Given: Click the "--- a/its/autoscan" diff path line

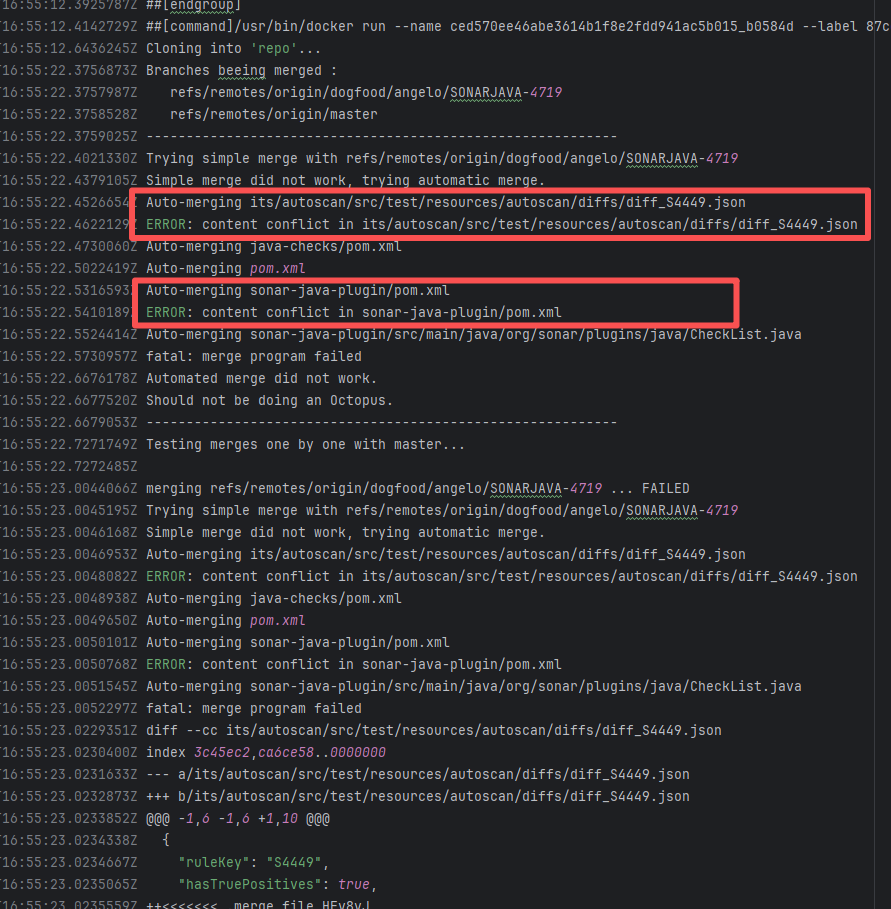Looking at the screenshot, I should [x=417, y=774].
